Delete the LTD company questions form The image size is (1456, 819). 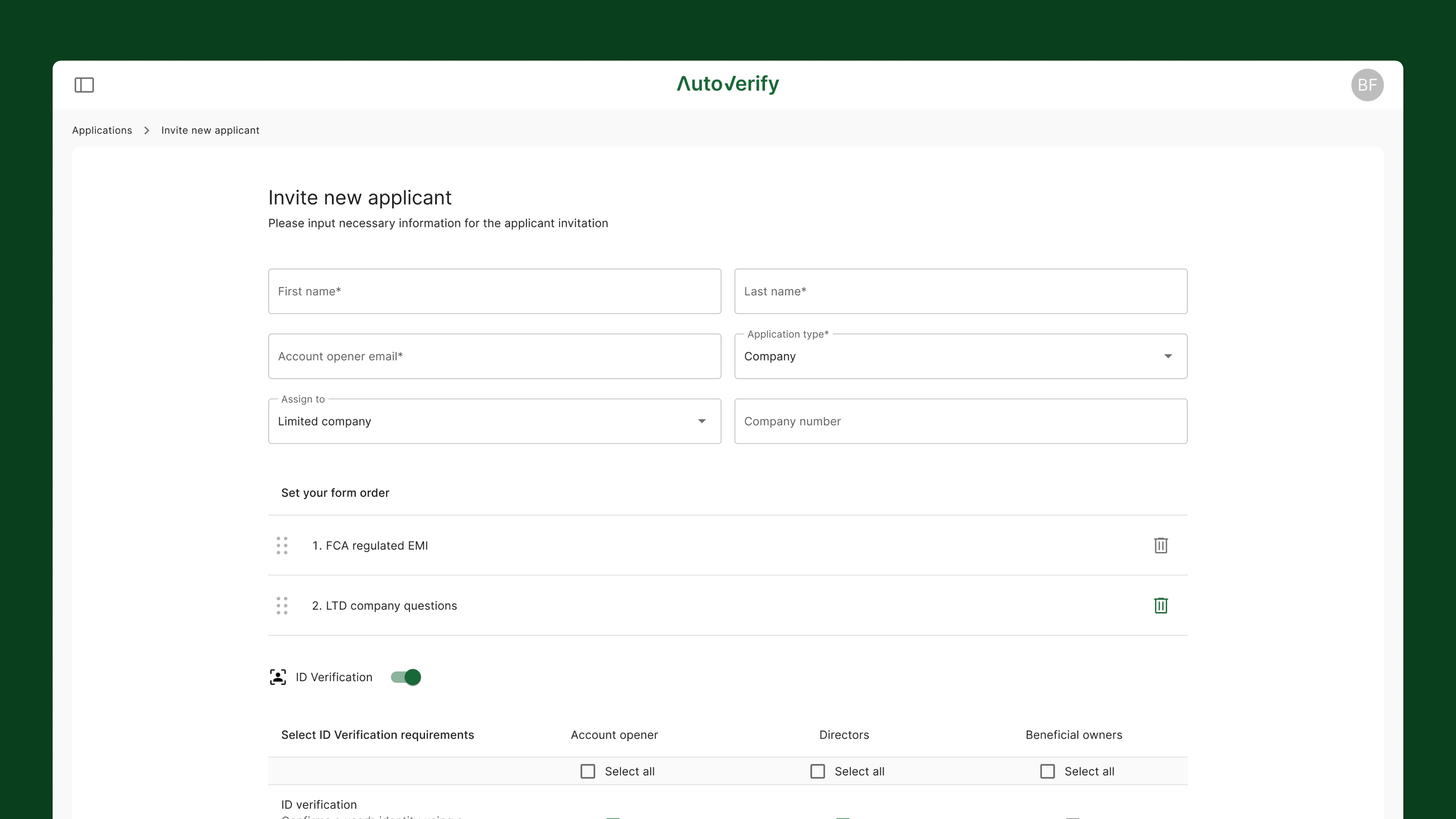pos(1160,606)
